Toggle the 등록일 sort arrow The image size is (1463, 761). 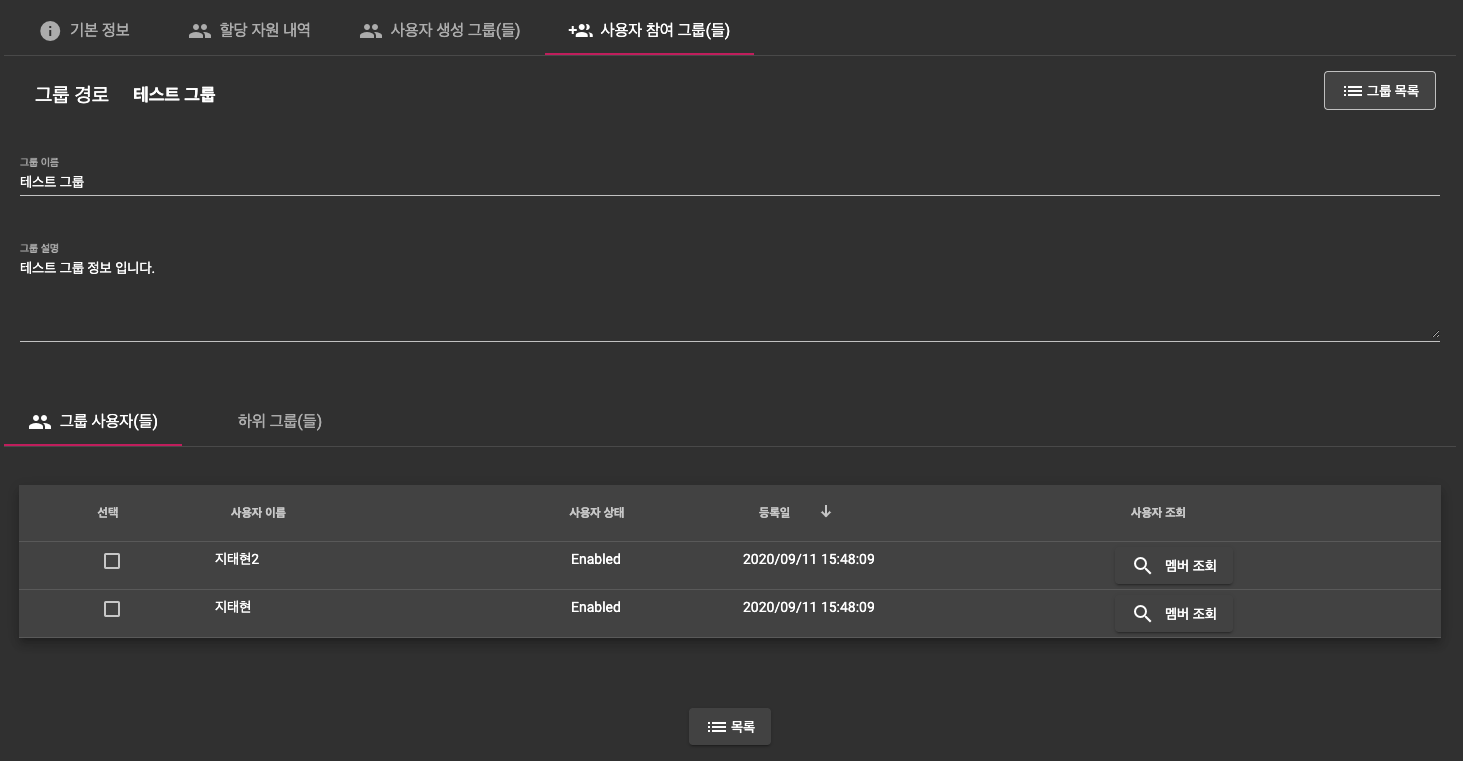(x=826, y=512)
